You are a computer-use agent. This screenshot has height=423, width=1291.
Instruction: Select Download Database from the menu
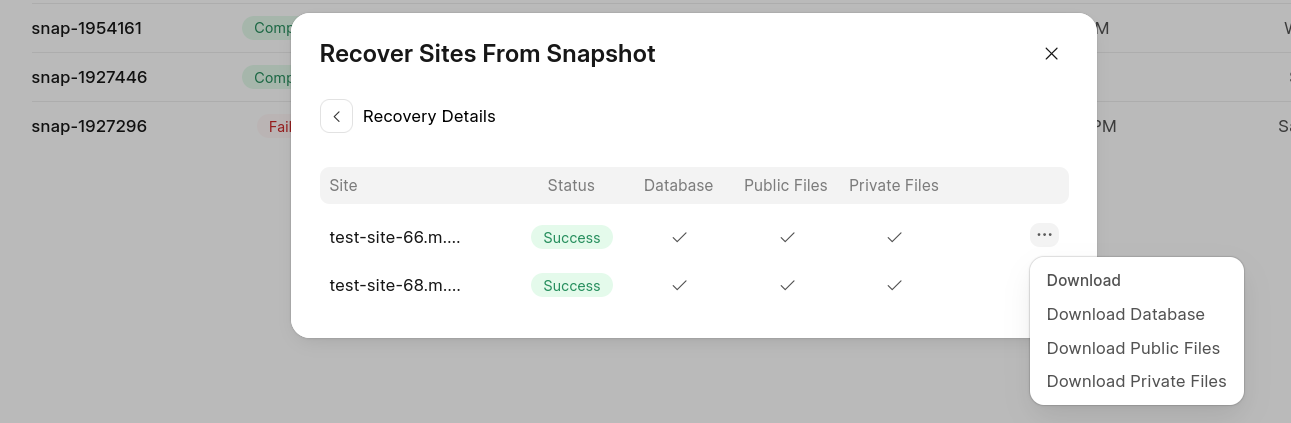click(1125, 314)
